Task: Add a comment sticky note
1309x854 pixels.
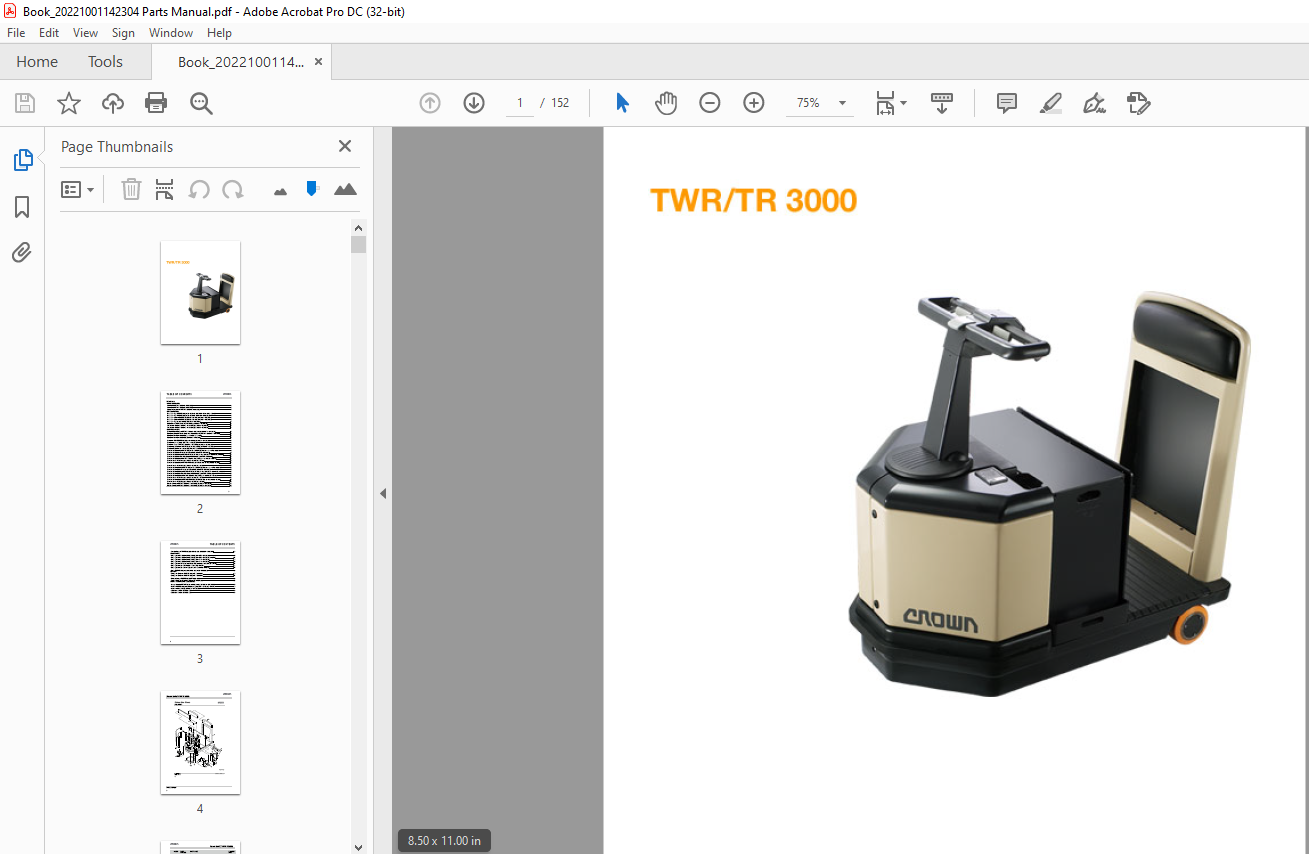Action: click(1007, 103)
